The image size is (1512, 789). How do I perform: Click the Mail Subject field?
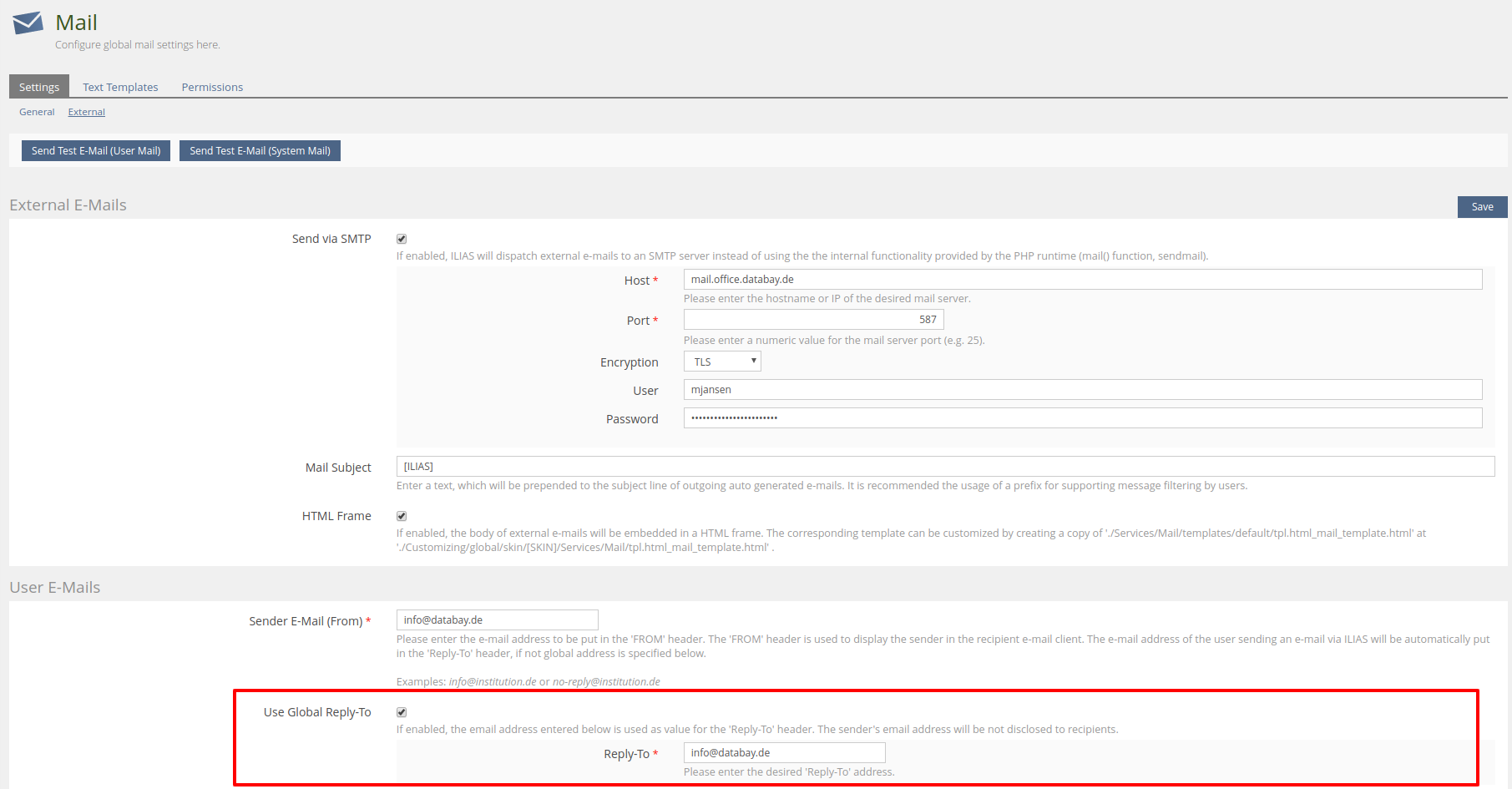pyautogui.click(x=945, y=467)
